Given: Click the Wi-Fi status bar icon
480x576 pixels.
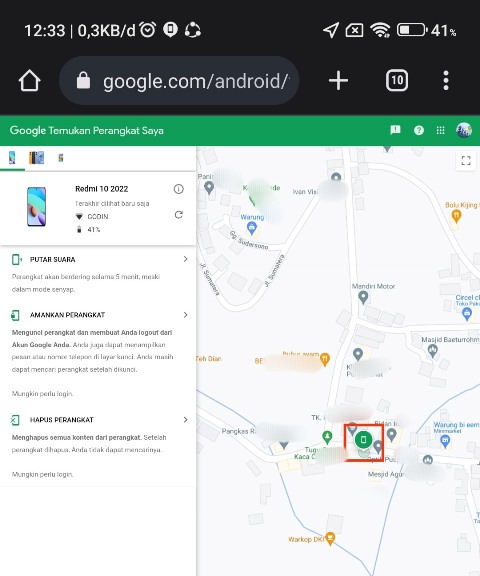Looking at the screenshot, I should [x=380, y=30].
